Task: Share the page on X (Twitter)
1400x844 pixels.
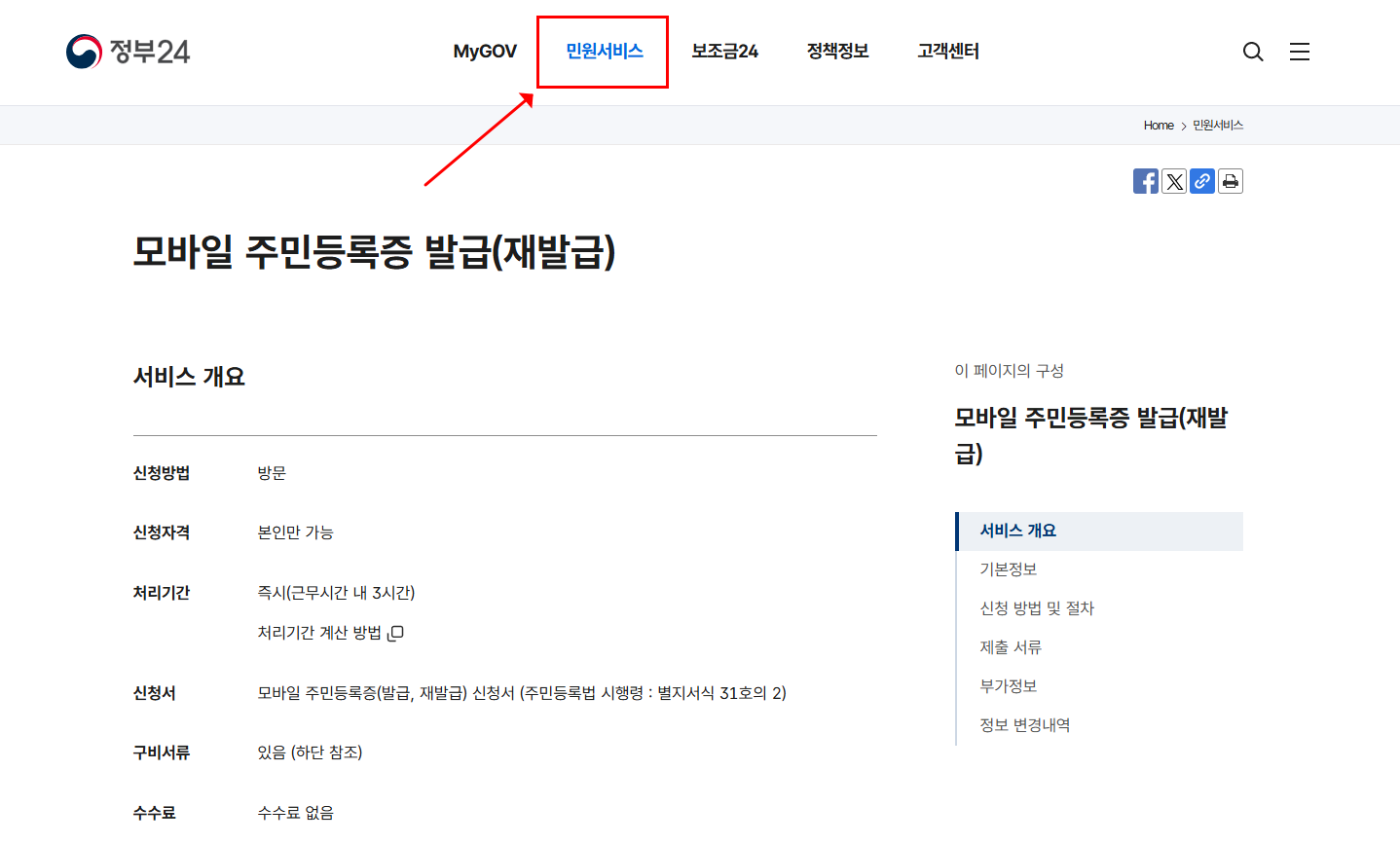Action: [1174, 181]
